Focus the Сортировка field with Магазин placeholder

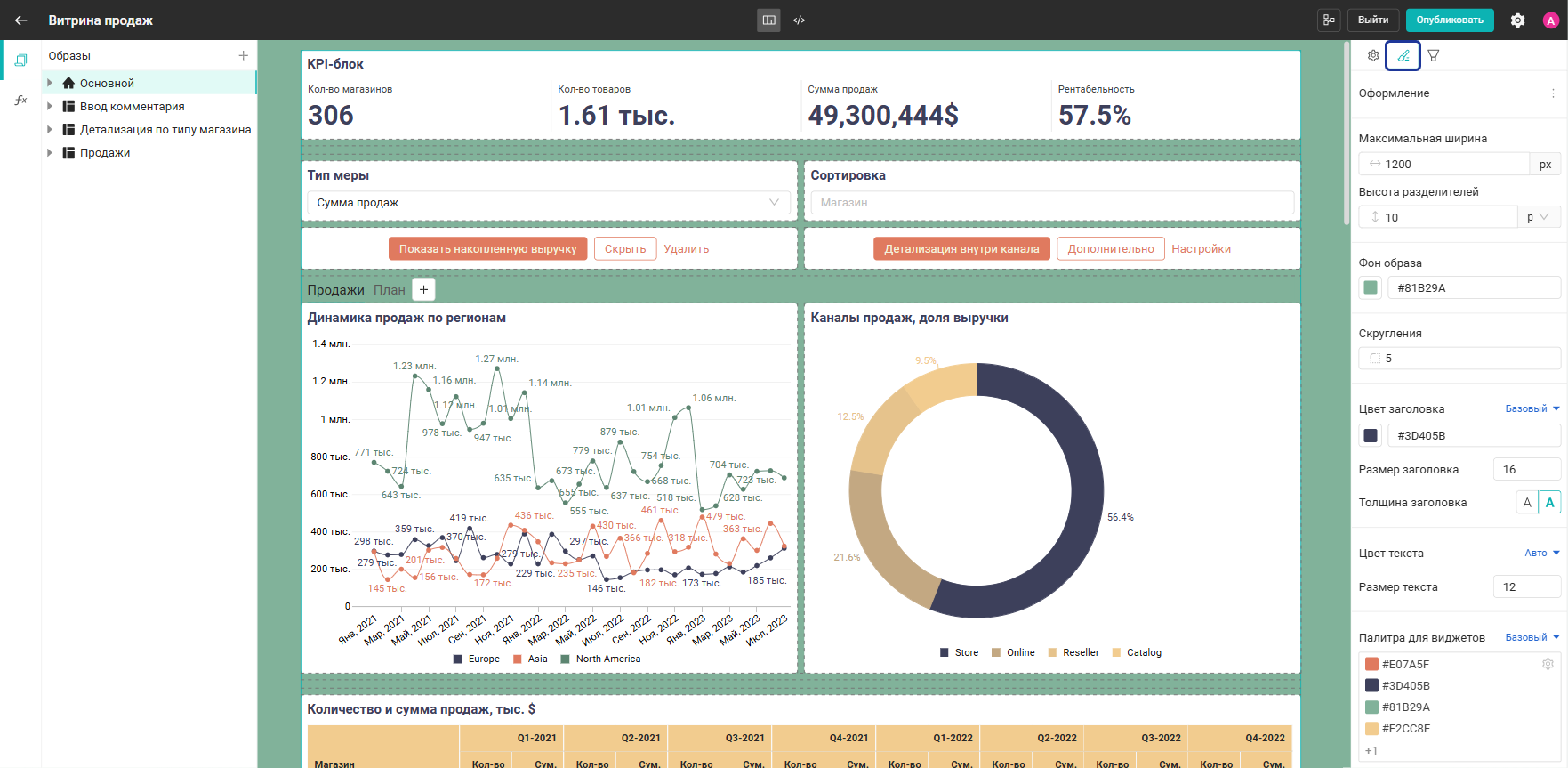click(1052, 203)
